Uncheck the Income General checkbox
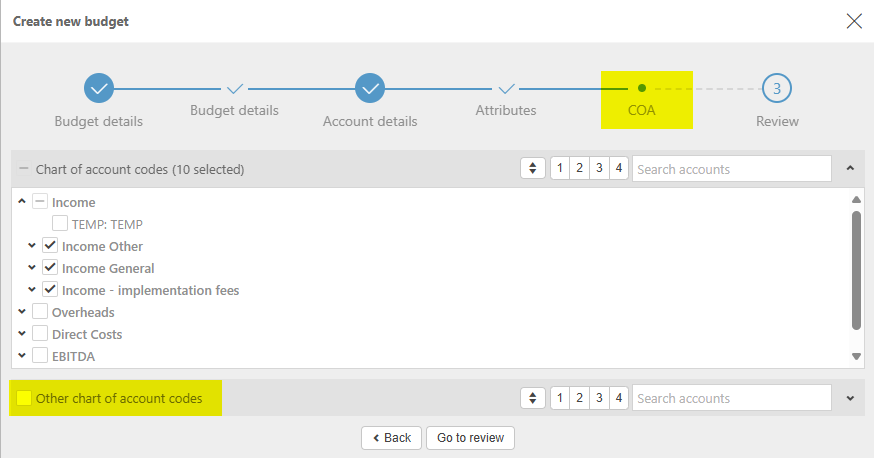 point(50,268)
